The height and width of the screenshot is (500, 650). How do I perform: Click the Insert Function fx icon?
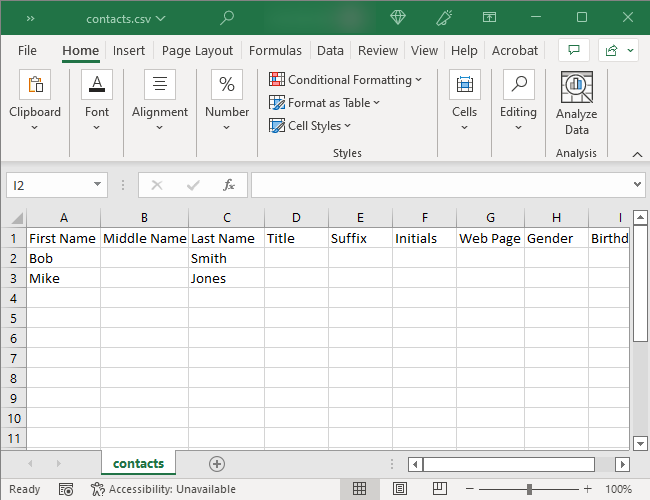pyautogui.click(x=229, y=185)
